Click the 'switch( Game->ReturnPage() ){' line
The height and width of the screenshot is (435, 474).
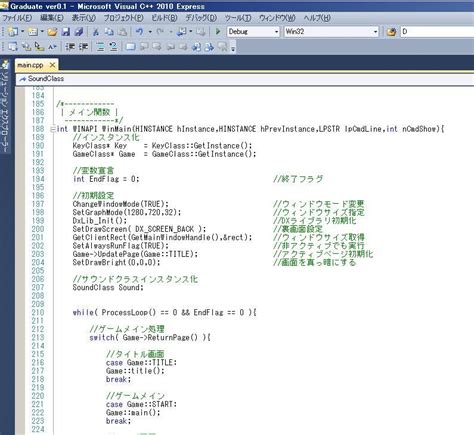150,338
